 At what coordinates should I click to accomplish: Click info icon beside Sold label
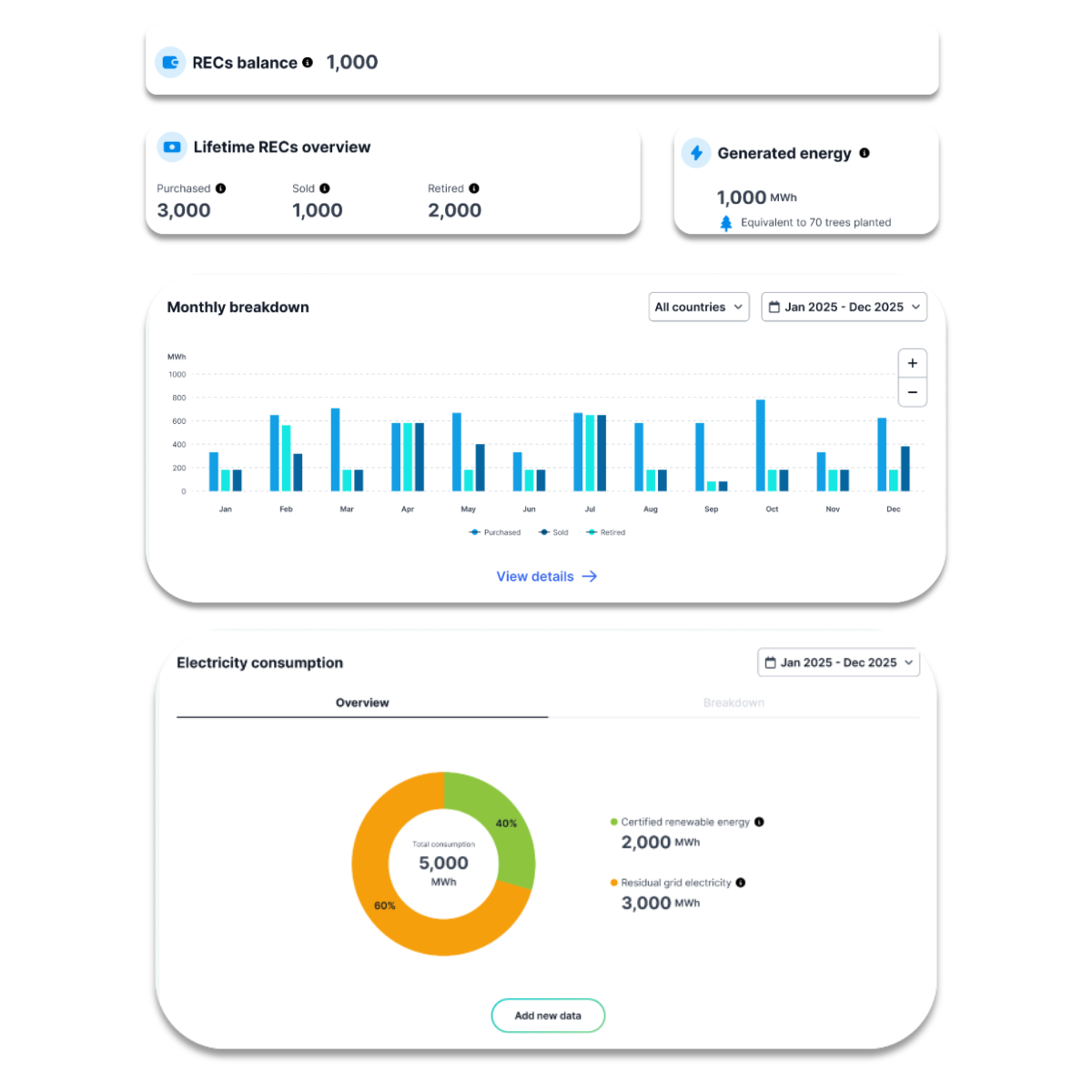point(325,188)
